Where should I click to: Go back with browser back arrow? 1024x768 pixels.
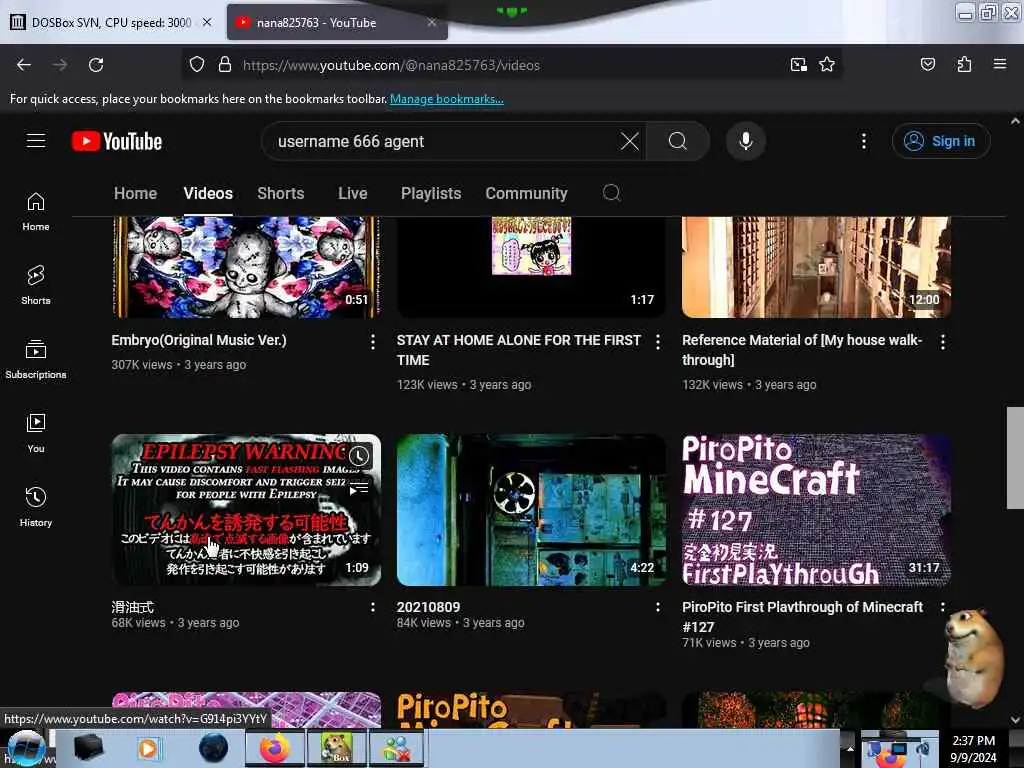tap(24, 65)
